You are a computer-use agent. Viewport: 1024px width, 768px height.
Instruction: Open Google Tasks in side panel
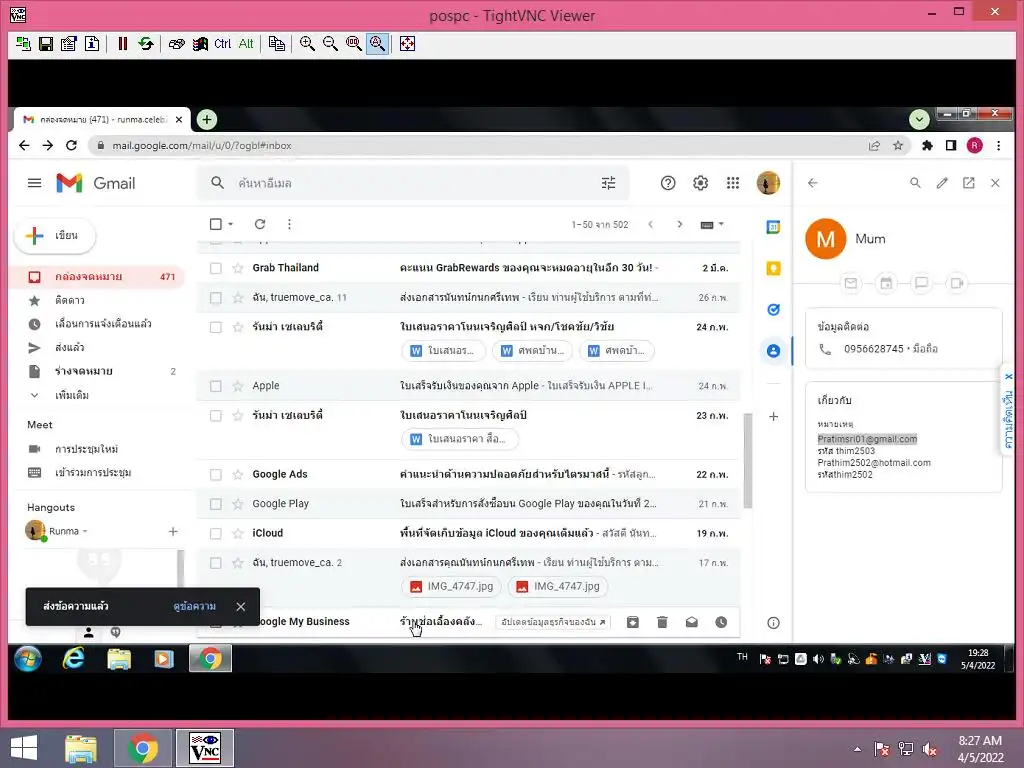[773, 310]
